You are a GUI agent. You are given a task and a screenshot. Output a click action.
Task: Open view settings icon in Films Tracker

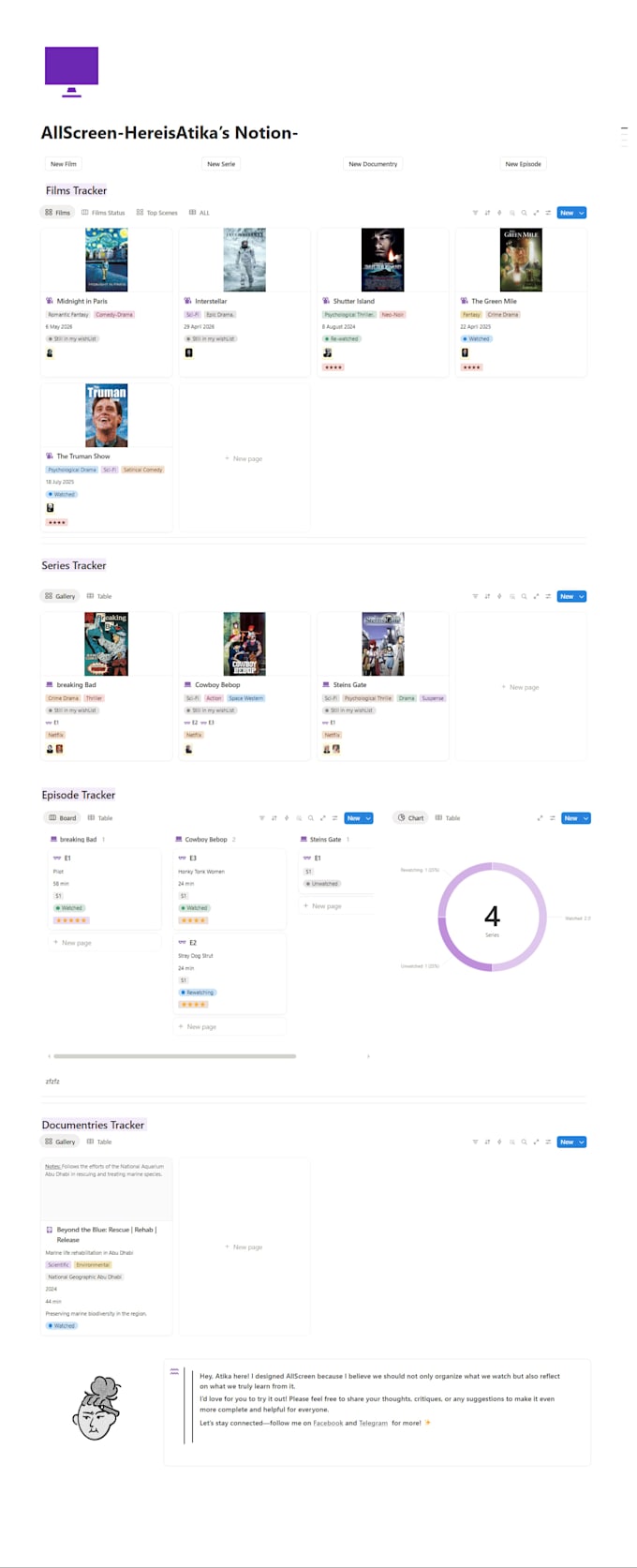point(548,213)
